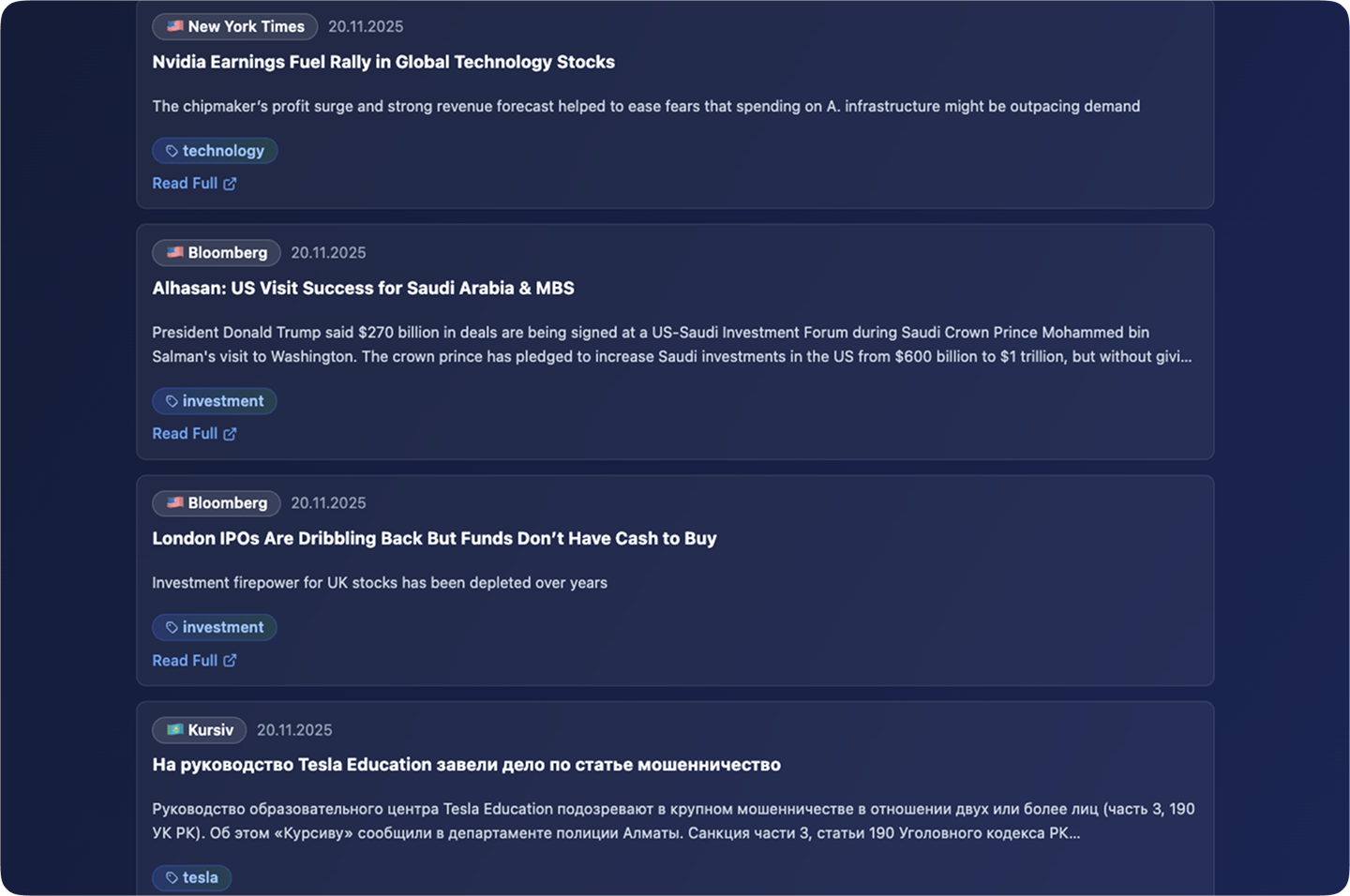Select the technology tag chip
Viewport: 1350px width, 896px height.
(x=215, y=151)
